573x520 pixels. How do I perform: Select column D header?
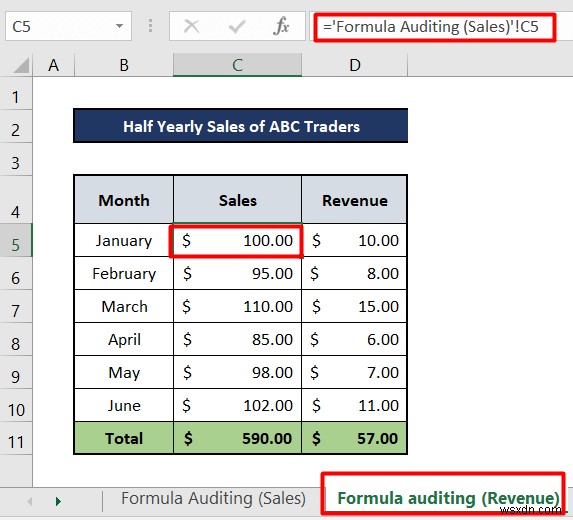point(354,65)
